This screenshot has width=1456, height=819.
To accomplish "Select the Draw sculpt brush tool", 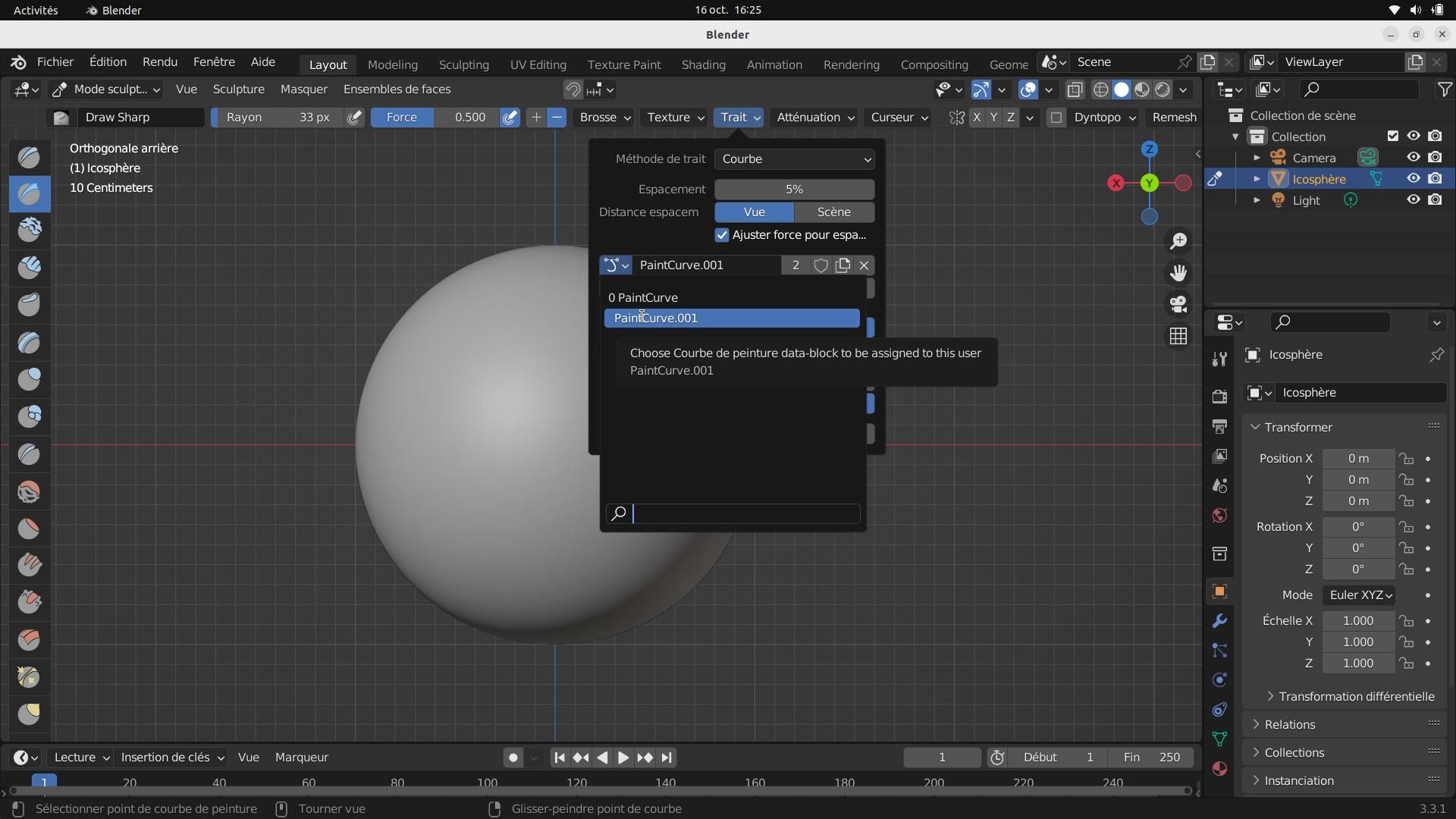I will [x=30, y=157].
